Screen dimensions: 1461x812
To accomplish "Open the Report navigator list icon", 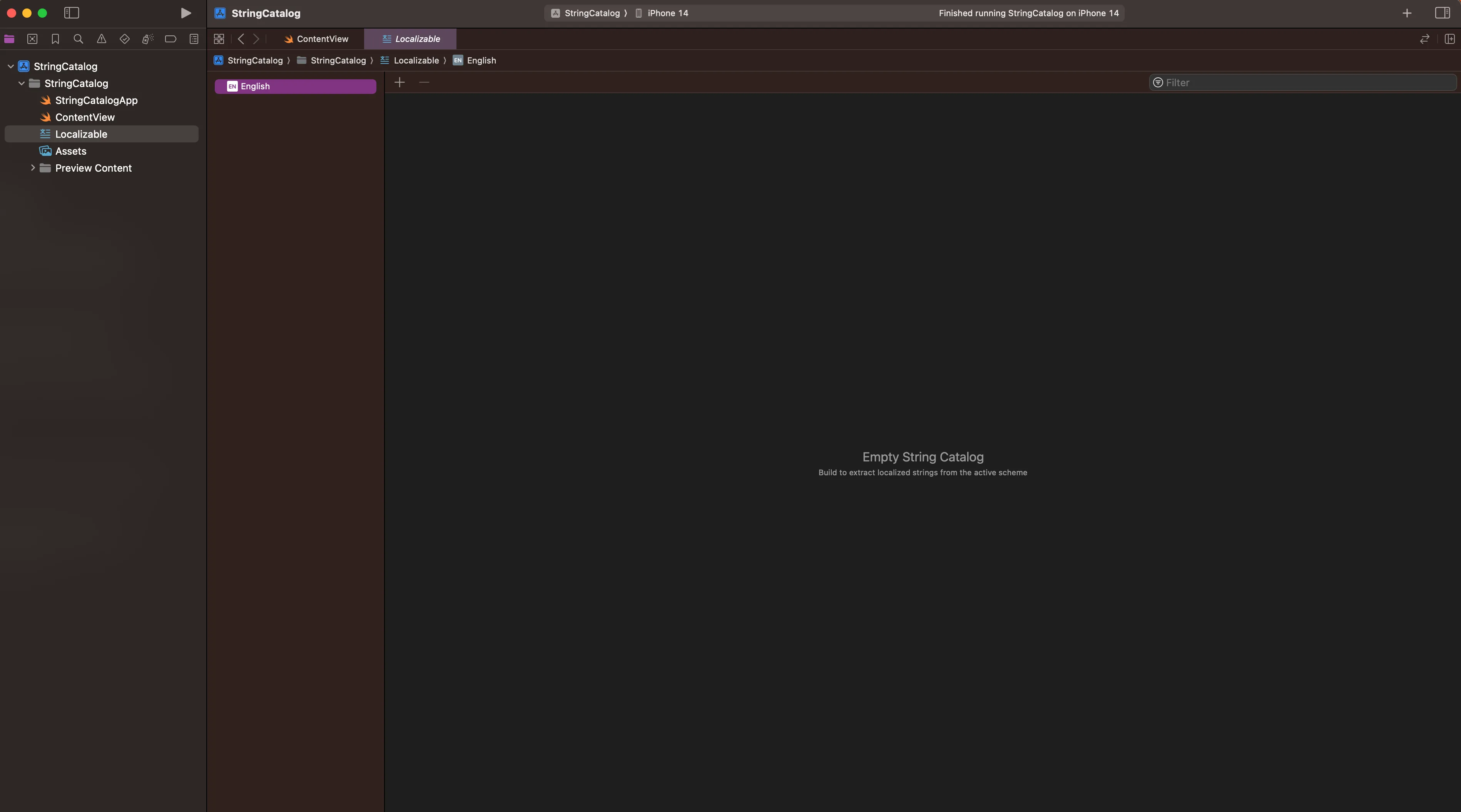I will pos(194,39).
